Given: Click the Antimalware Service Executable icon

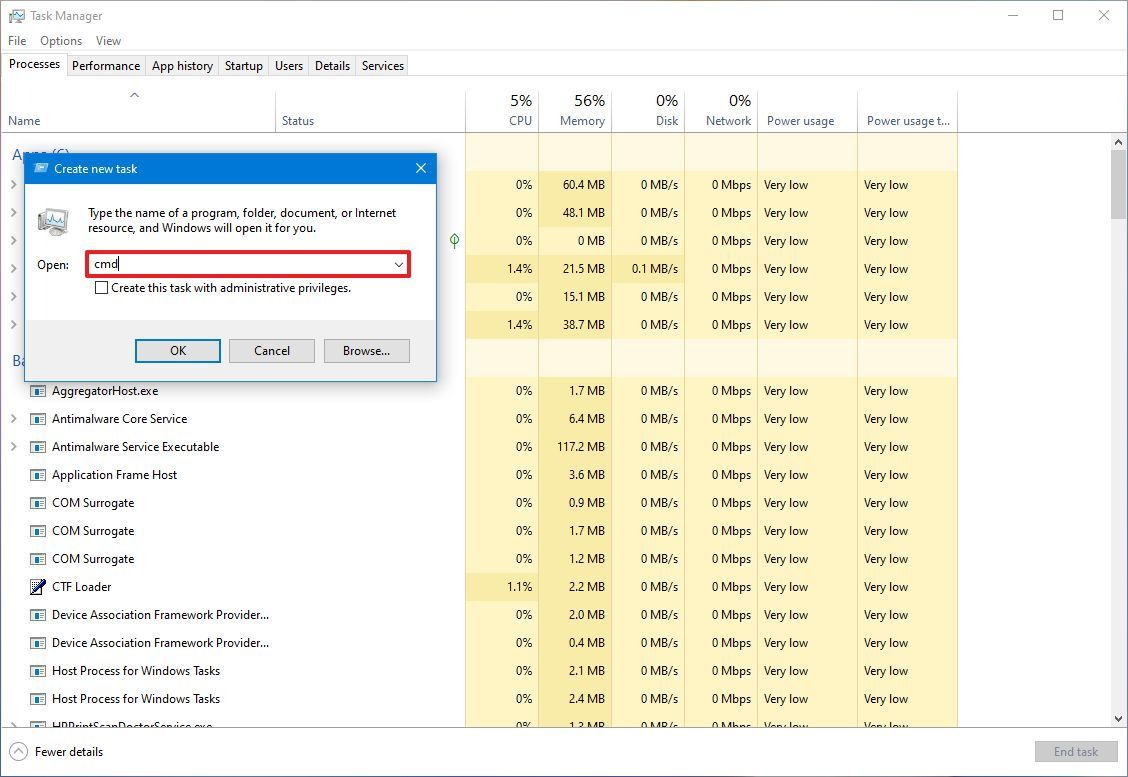Looking at the screenshot, I should coord(40,447).
